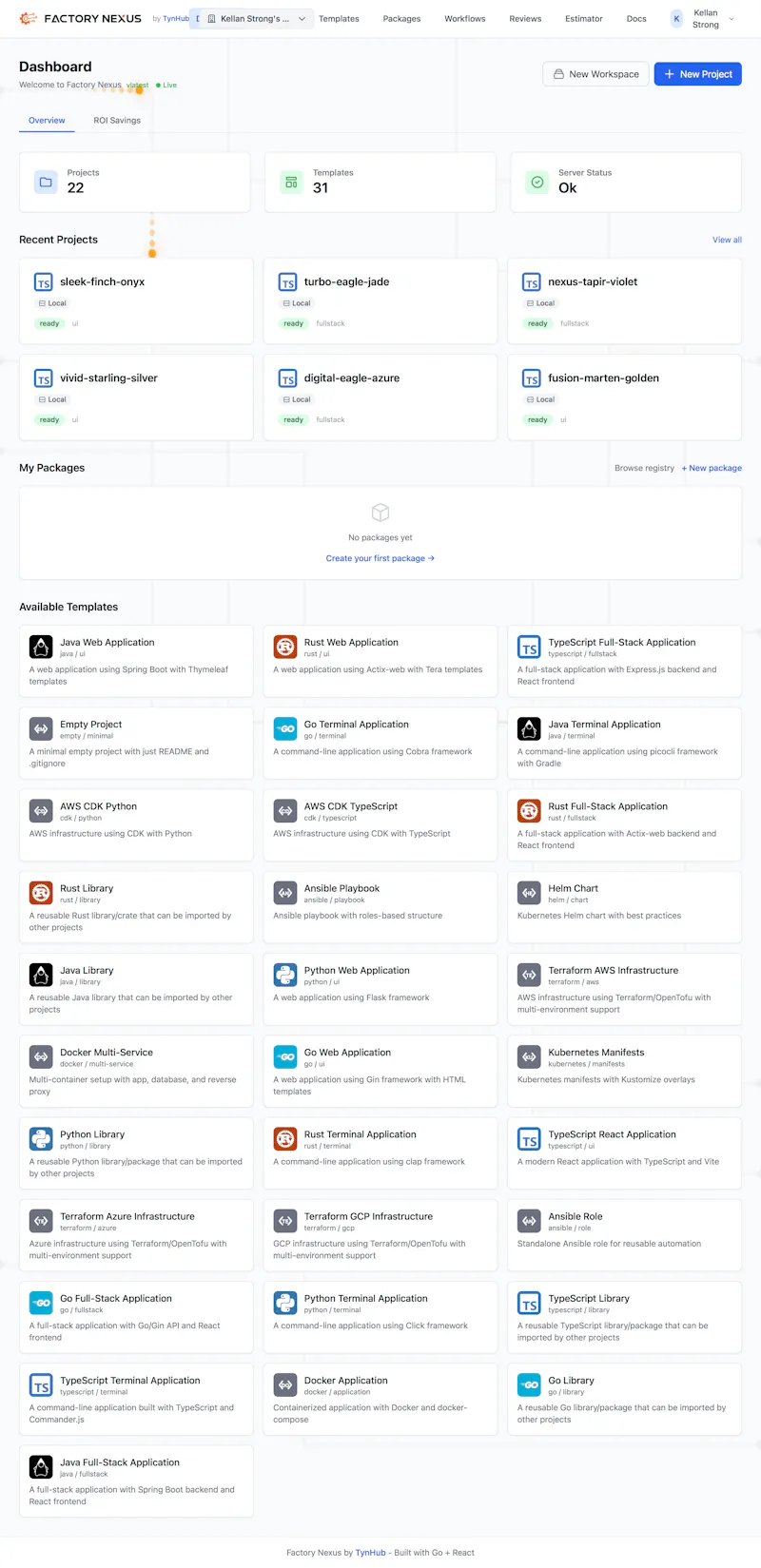Expand the Kellan Strong user menu chevron

(732, 19)
